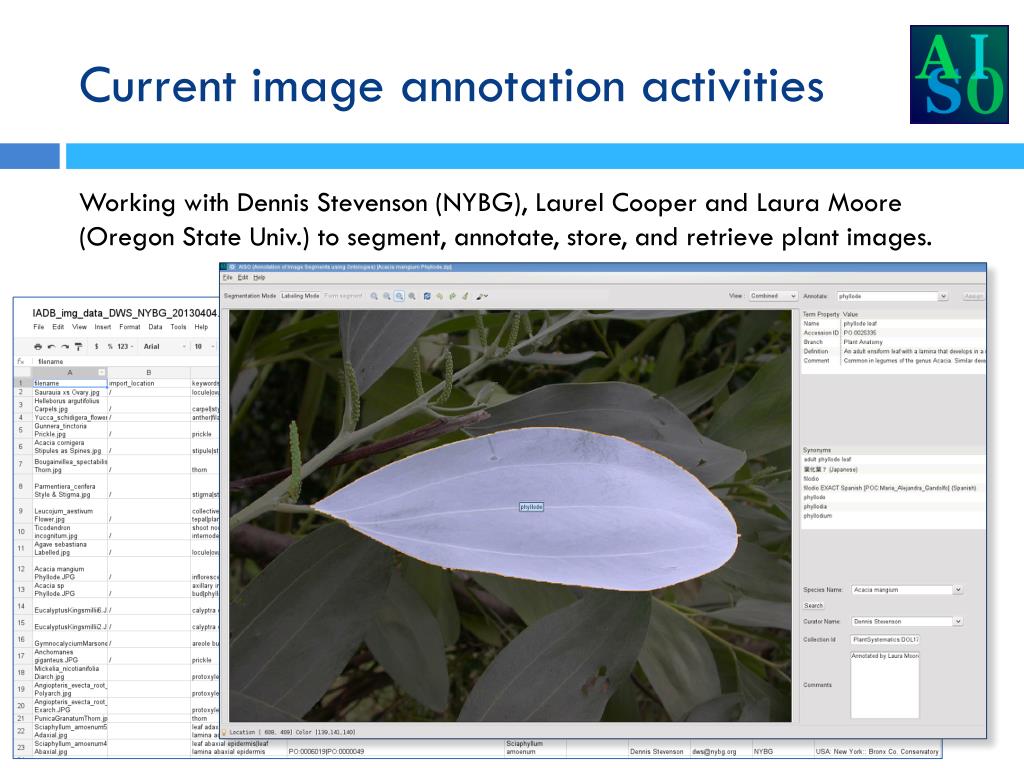Screen dimensions: 1024x768
Task: Select cell 'Saurauia xs Ovary.jpg'
Action: coord(69,392)
